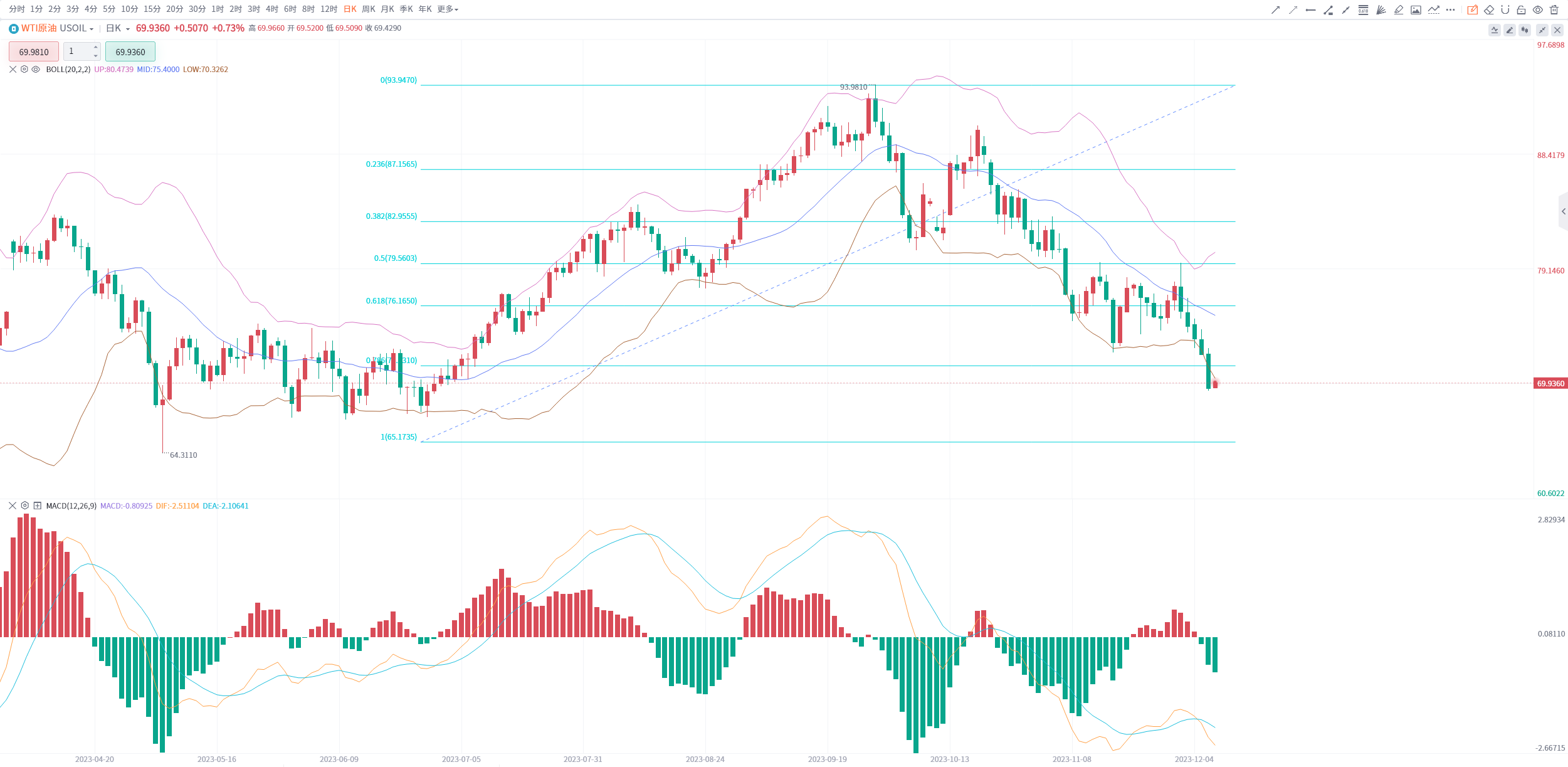Switch to the 分时 timeframe
This screenshot has width=1568, height=767.
coord(17,9)
